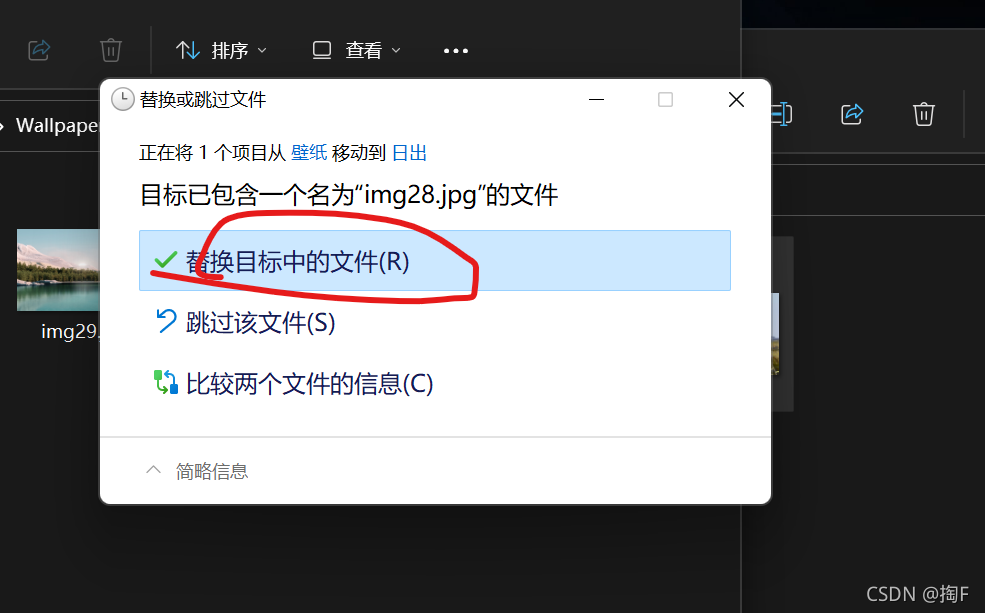The image size is (985, 613).
Task: Minimize the replace or skip files dialog
Action: [596, 99]
